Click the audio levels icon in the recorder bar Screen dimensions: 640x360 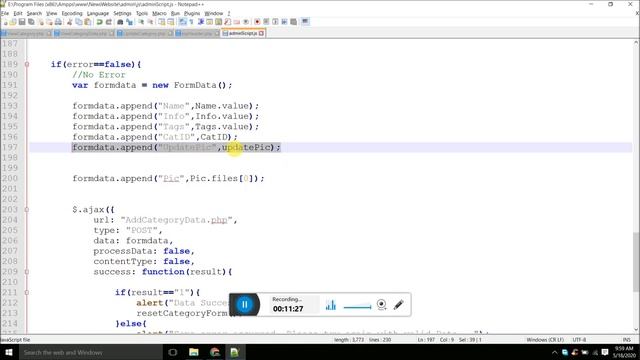pos(331,305)
